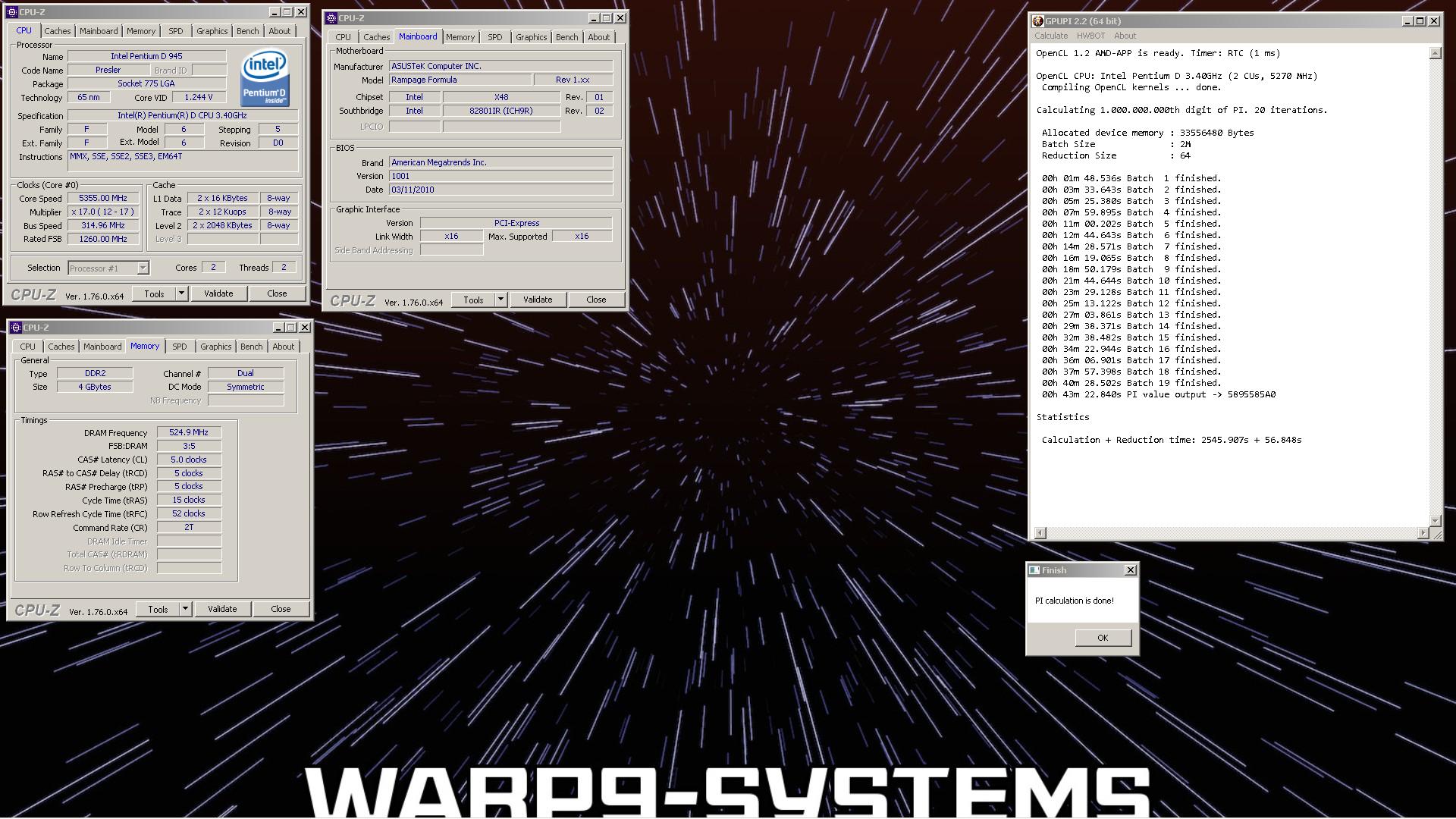Open Mainboard tab in Memory window
The width and height of the screenshot is (1456, 819).
click(102, 347)
